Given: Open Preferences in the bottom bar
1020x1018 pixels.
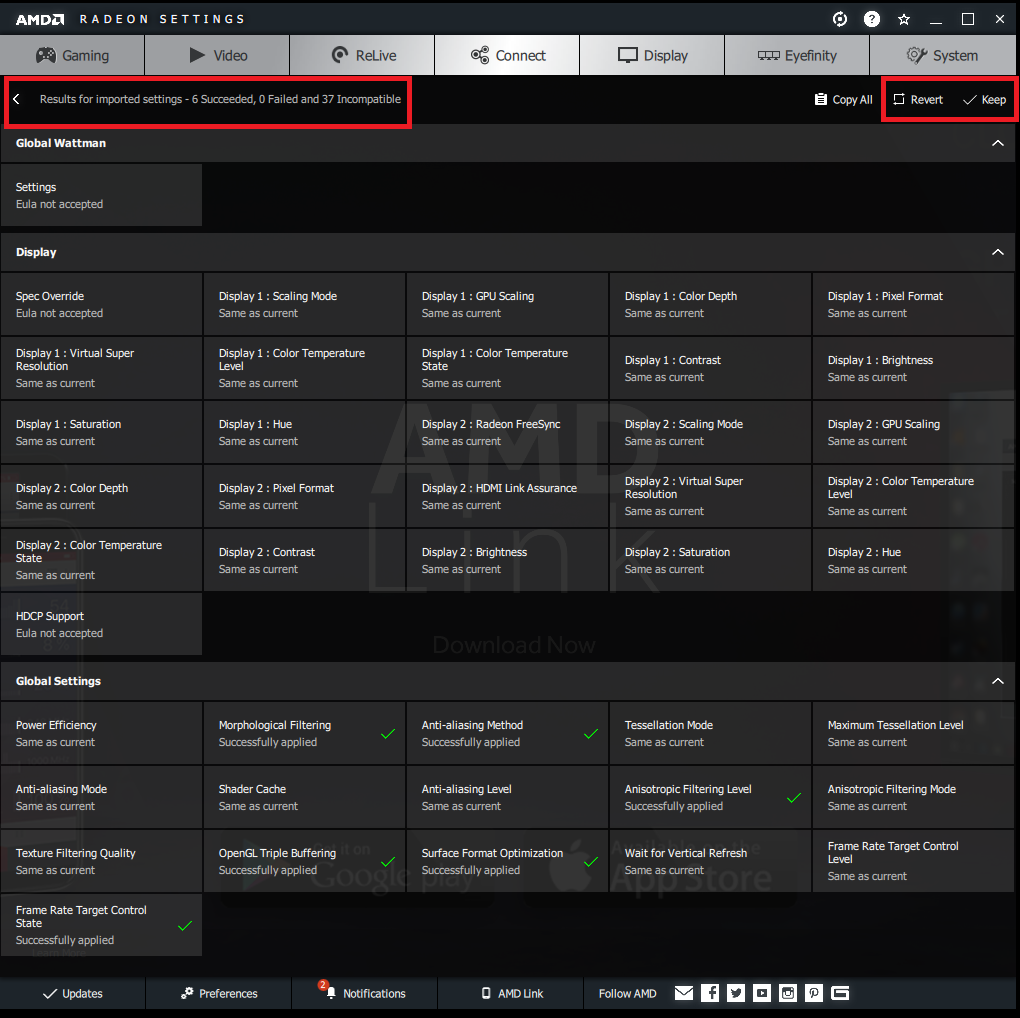Looking at the screenshot, I should 219,993.
